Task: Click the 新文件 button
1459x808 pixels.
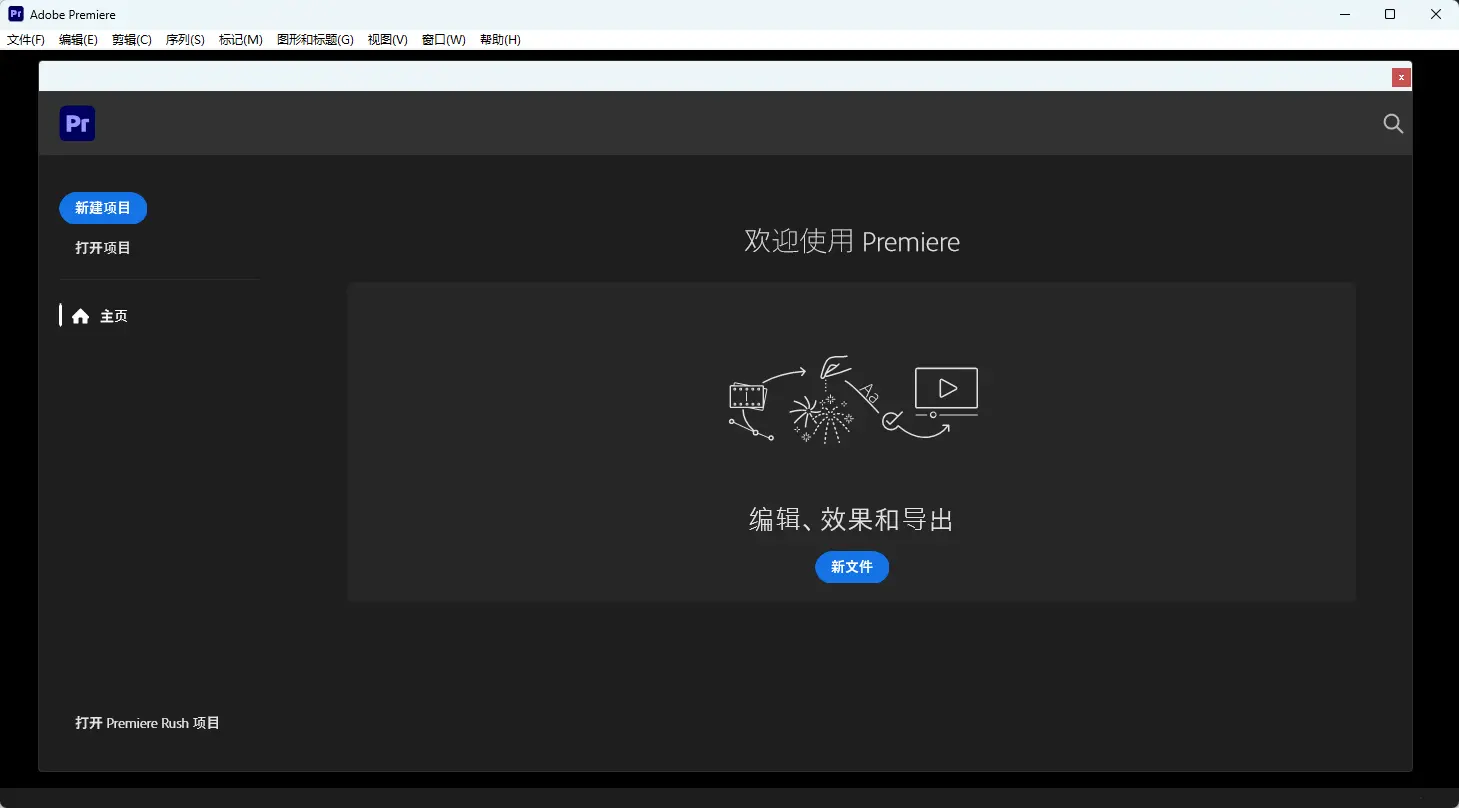Action: tap(852, 567)
